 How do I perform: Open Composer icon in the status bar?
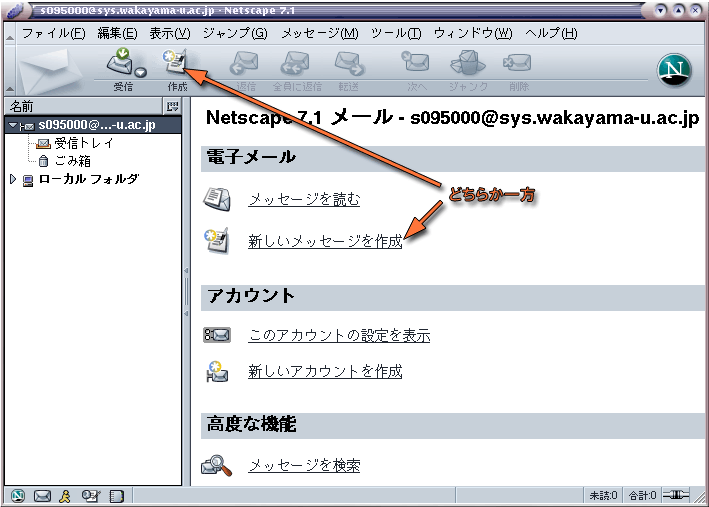pos(91,496)
